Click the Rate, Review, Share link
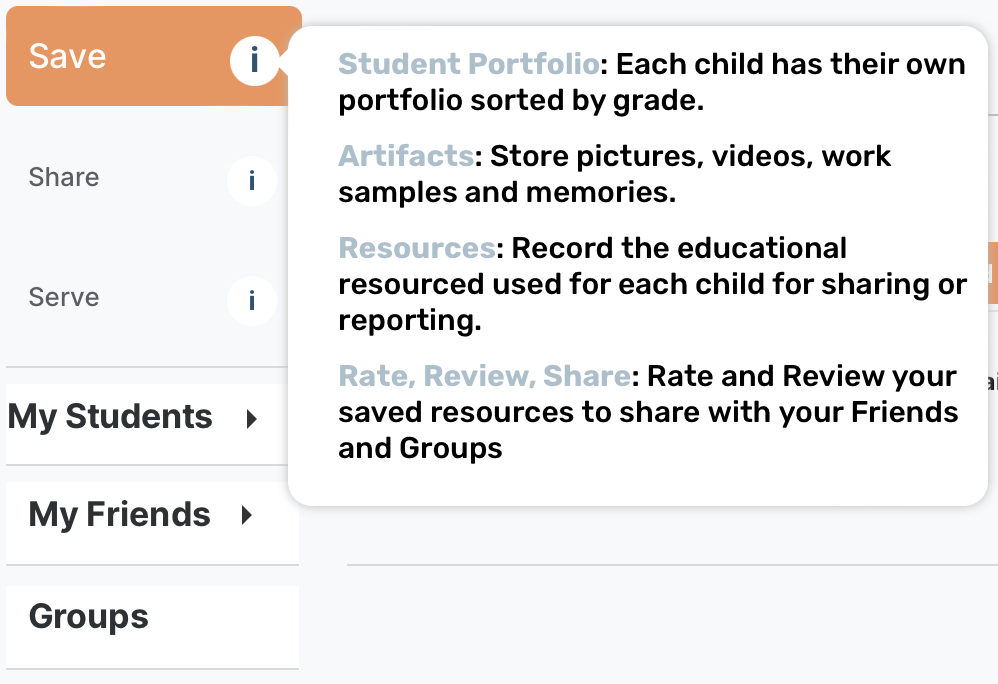Viewport: 998px width, 684px height. (484, 376)
